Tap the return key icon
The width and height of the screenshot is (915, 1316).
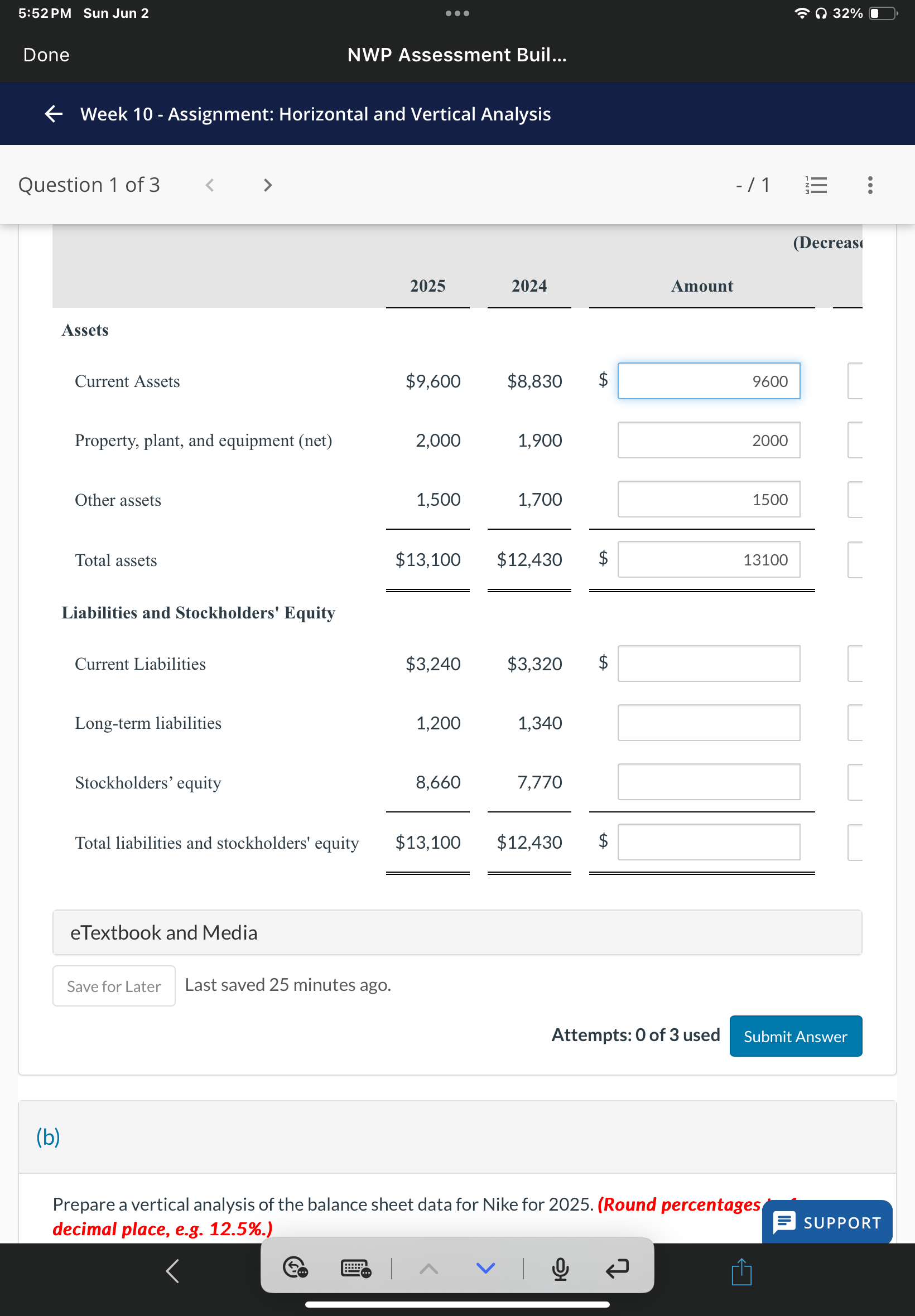[x=617, y=1269]
